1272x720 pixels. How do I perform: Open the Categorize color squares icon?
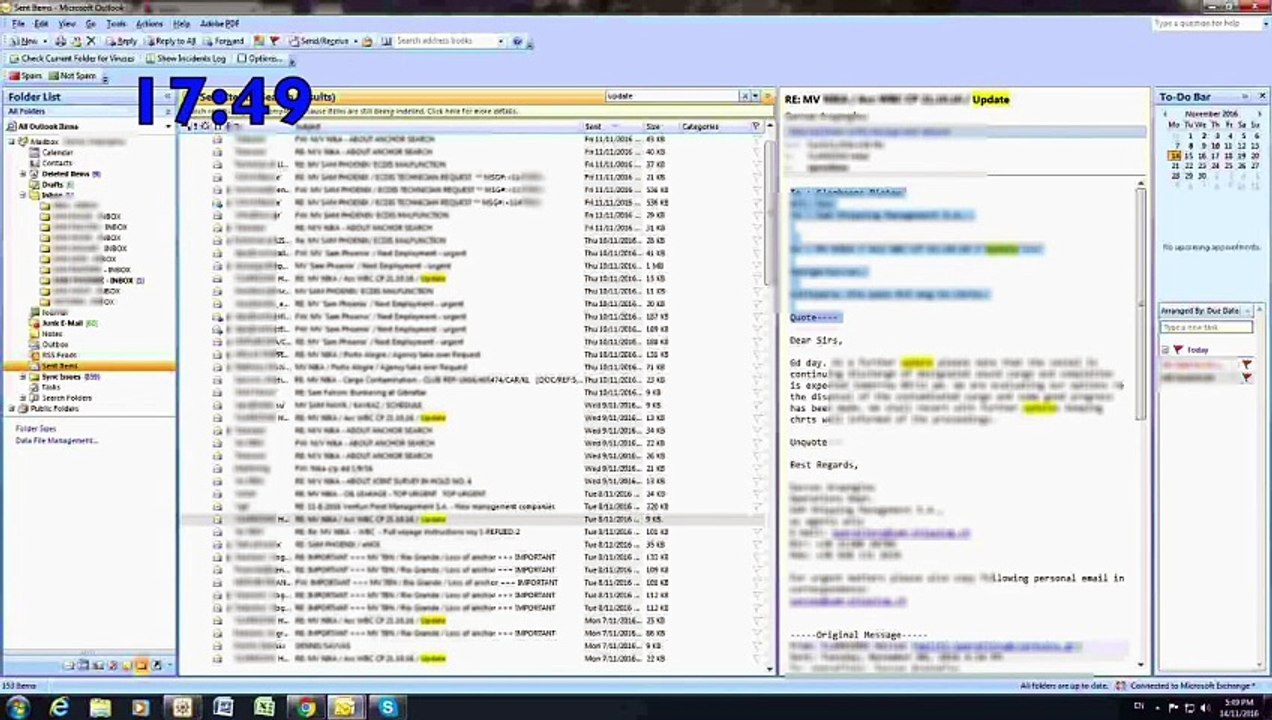[x=259, y=41]
